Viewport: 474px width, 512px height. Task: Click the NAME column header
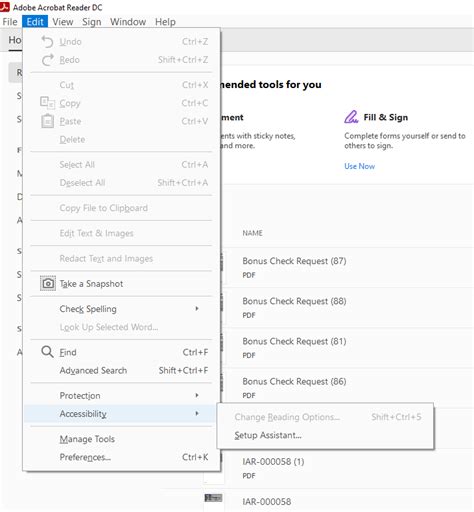click(252, 233)
